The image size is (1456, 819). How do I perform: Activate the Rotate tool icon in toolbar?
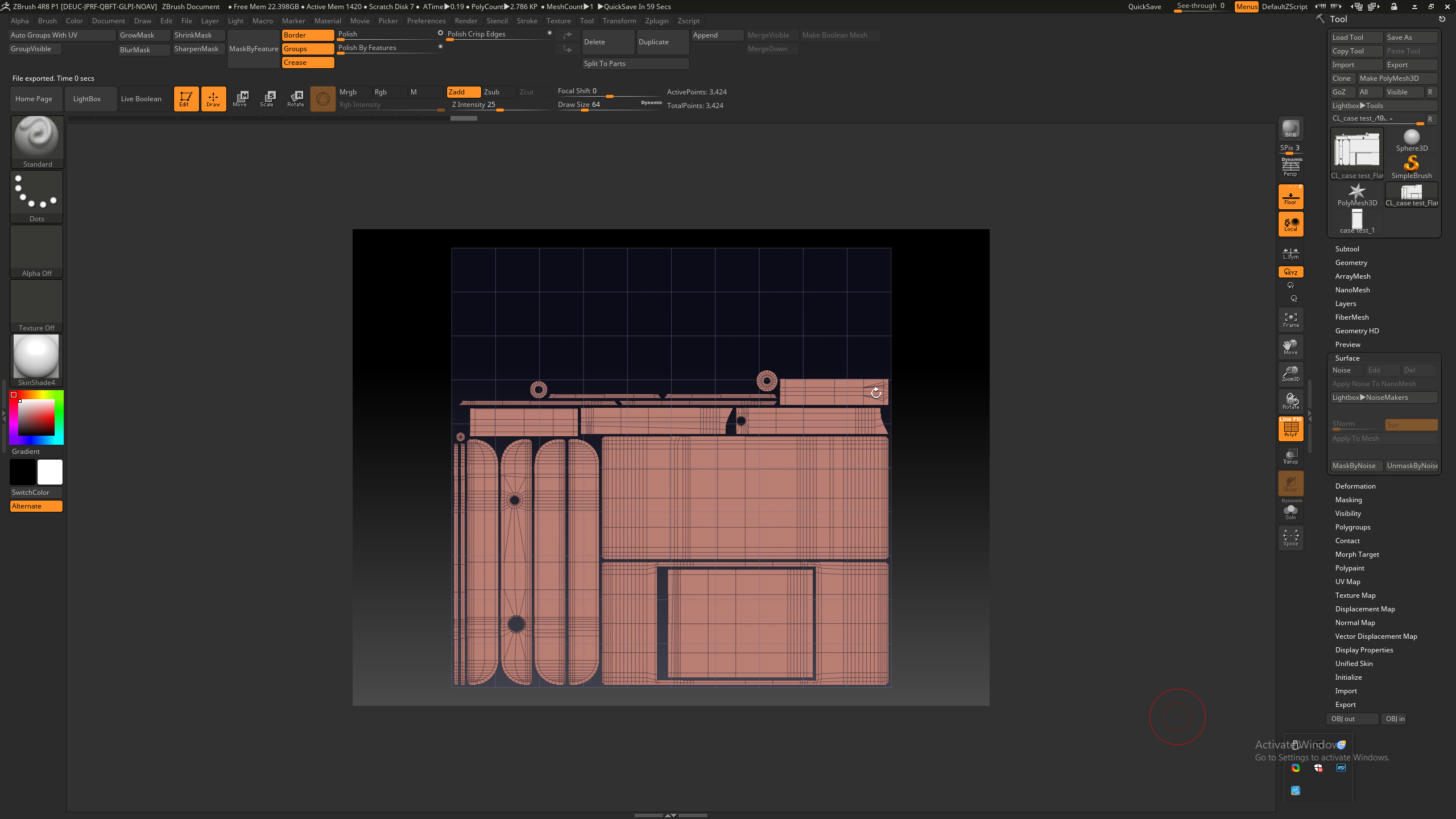coord(295,98)
